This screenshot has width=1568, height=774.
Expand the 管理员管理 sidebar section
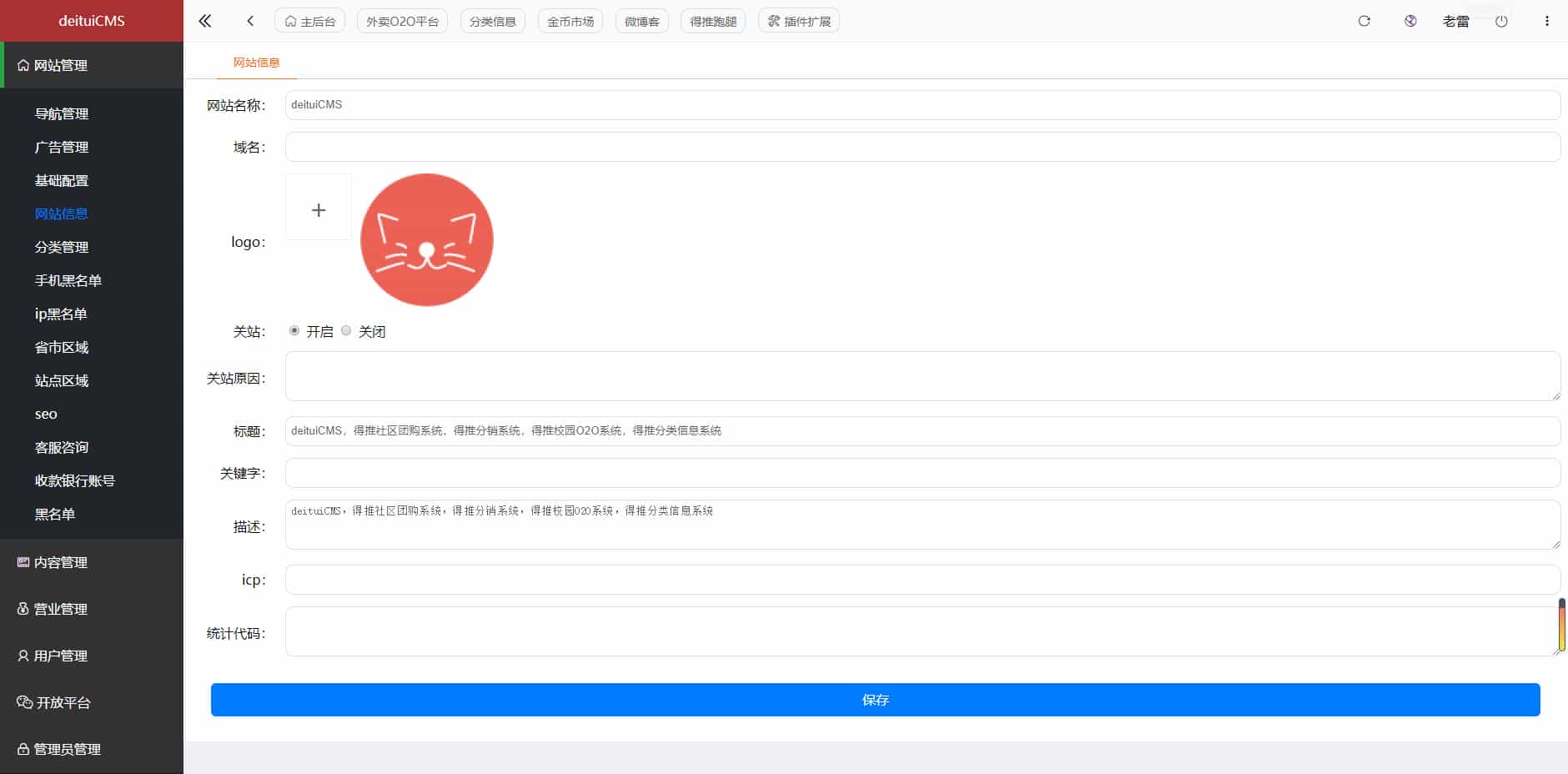tap(92, 749)
